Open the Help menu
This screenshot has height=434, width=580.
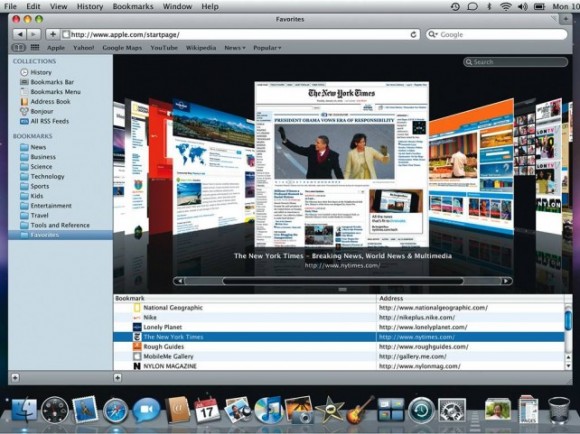[x=210, y=6]
